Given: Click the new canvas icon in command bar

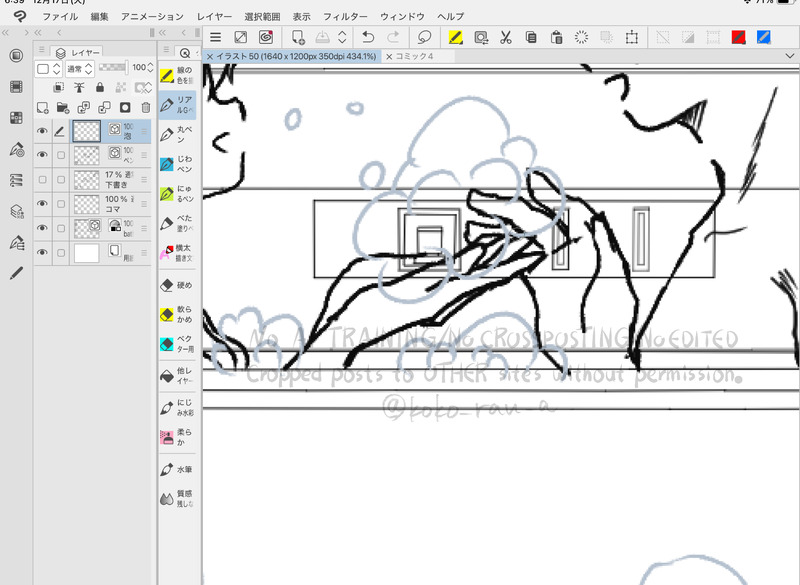Looking at the screenshot, I should click(298, 37).
